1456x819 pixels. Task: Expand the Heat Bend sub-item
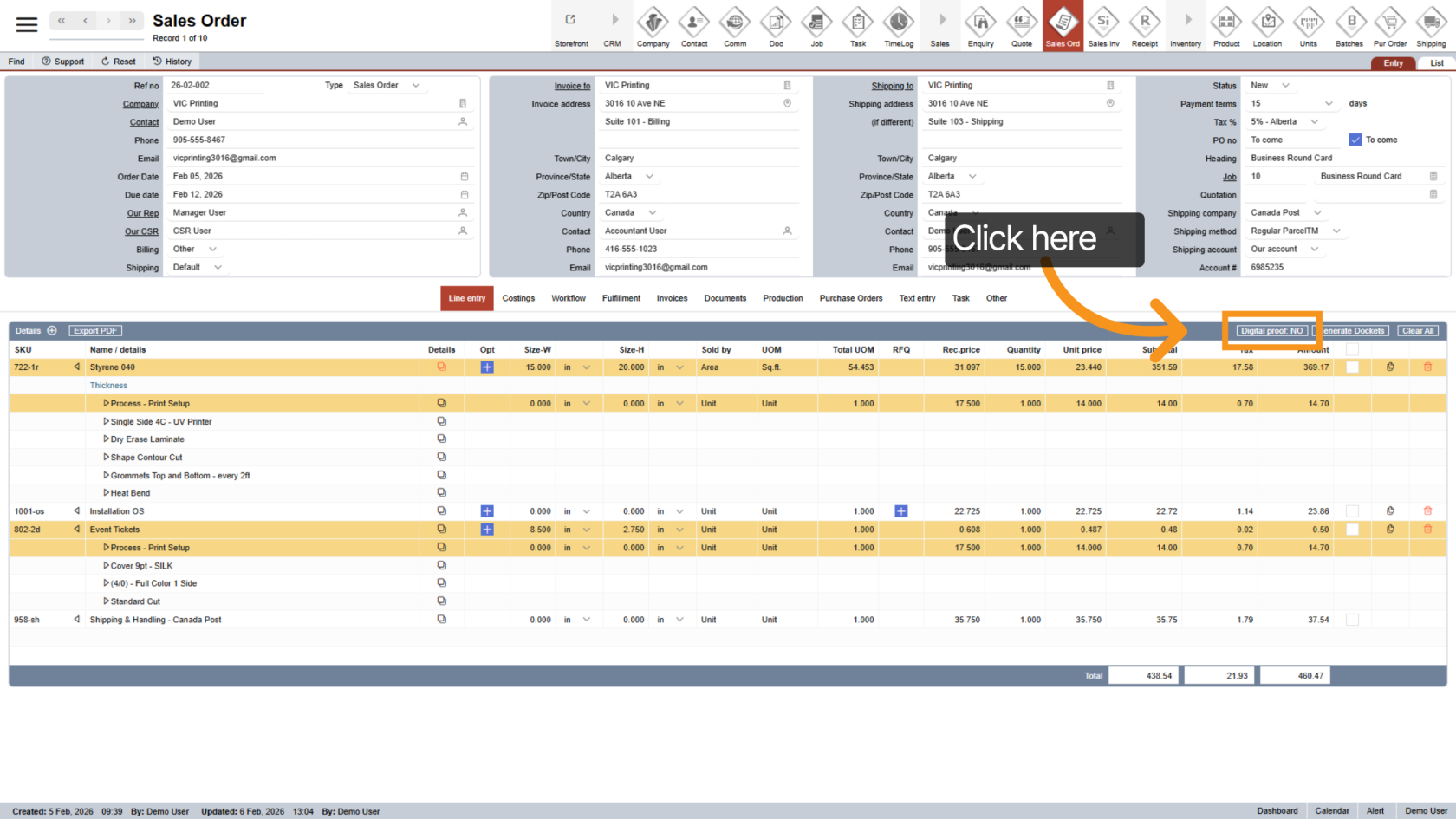click(106, 493)
